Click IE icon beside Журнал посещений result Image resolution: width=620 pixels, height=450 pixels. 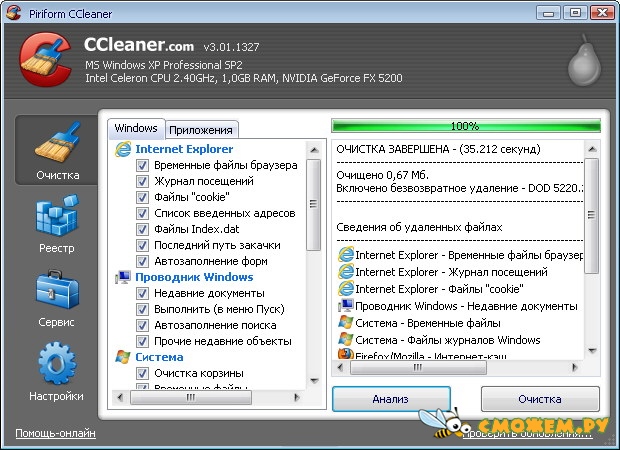click(x=346, y=272)
